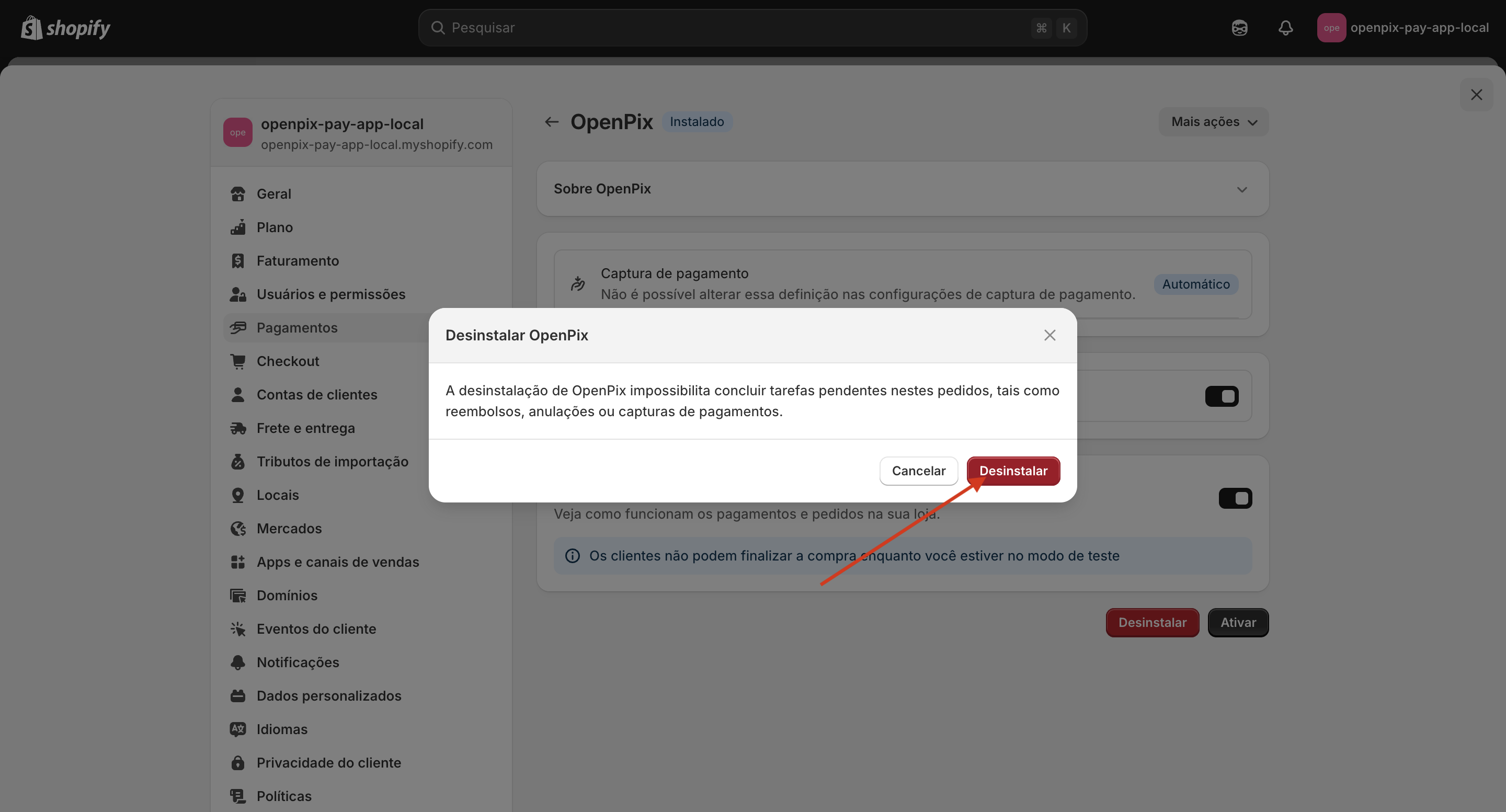Collapse the Sobre OpenPix section
Viewport: 1506px width, 812px height.
point(1242,189)
